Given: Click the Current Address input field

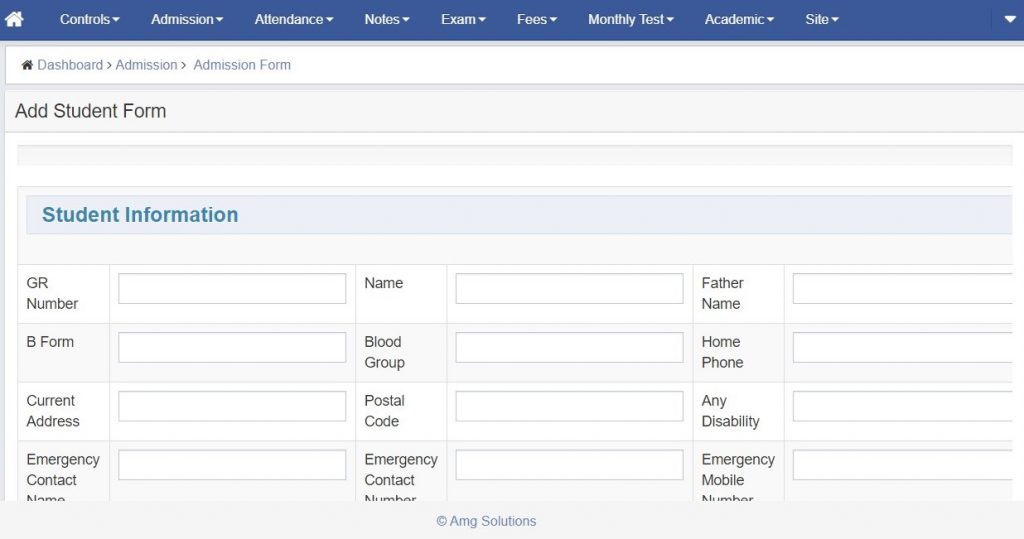Looking at the screenshot, I should [x=232, y=406].
